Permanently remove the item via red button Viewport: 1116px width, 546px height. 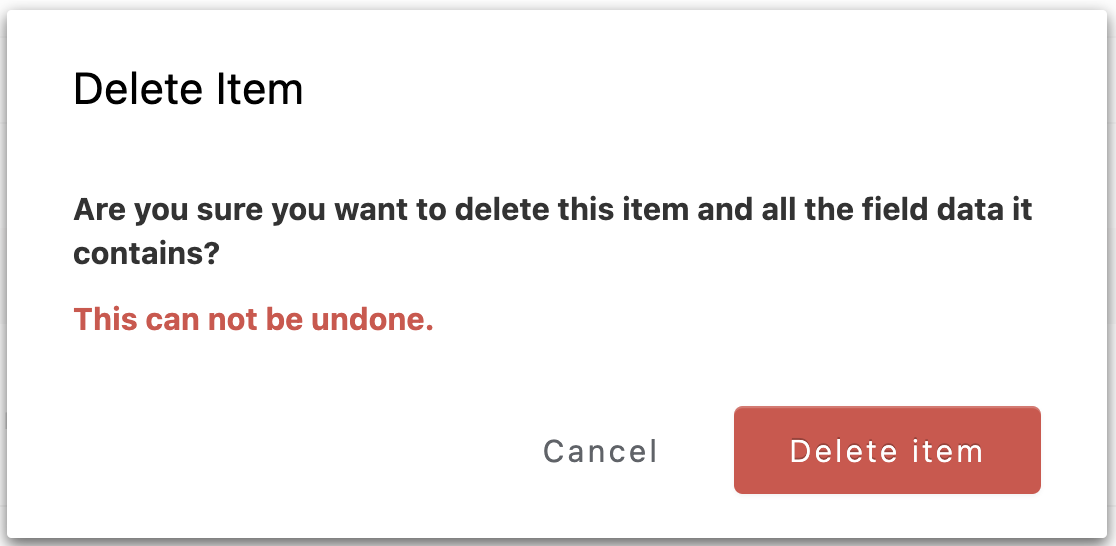coord(887,450)
